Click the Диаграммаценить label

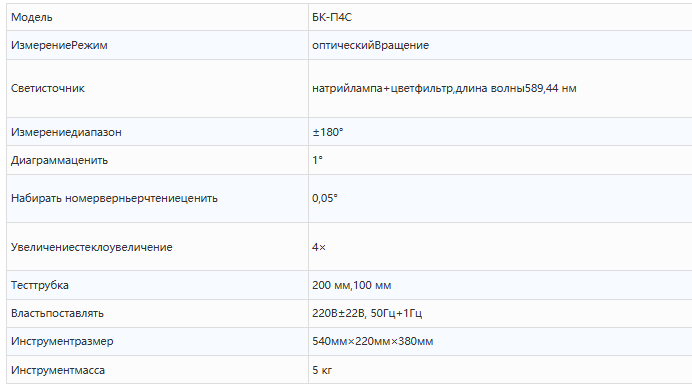(x=59, y=160)
